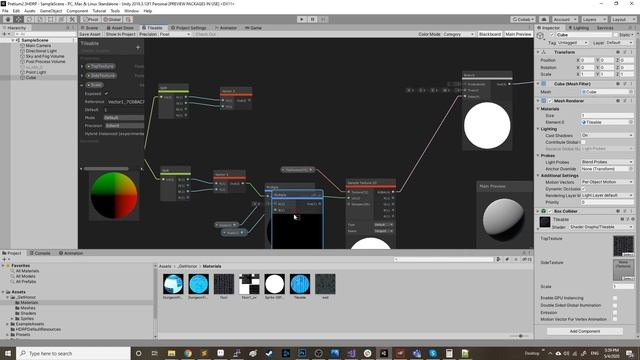Select the Hand tool in Unity toolbar

tap(8, 19)
